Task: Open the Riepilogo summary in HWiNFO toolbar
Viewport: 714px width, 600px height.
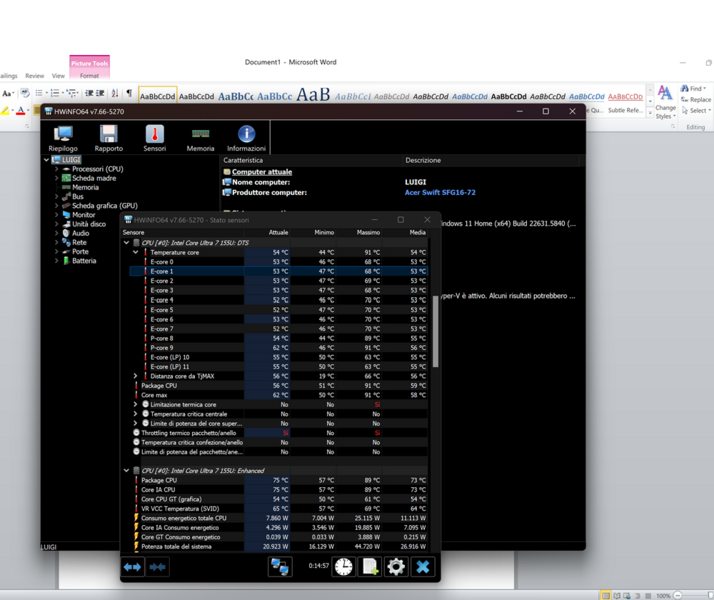Action: coord(63,137)
